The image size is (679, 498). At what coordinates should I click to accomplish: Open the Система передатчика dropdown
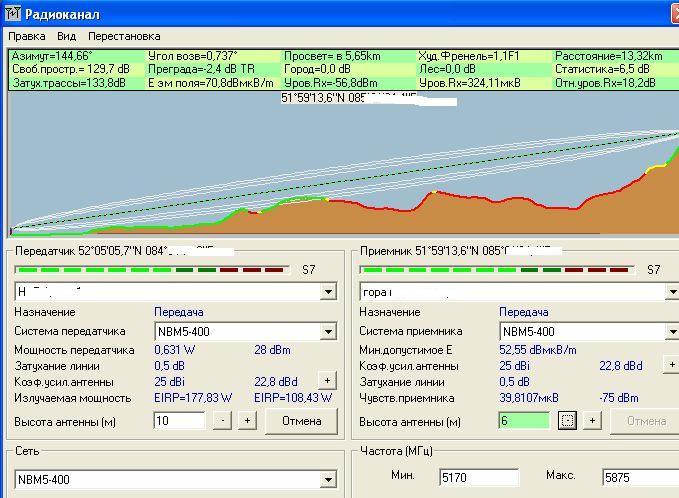point(328,331)
